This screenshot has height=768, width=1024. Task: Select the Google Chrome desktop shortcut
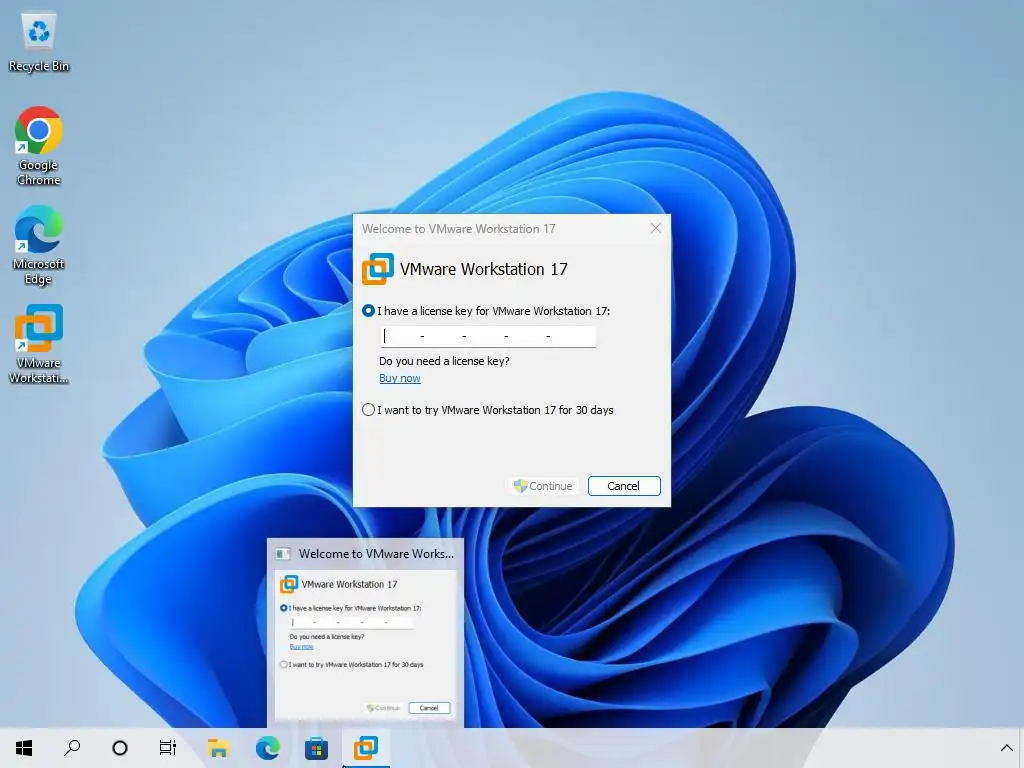click(x=39, y=146)
